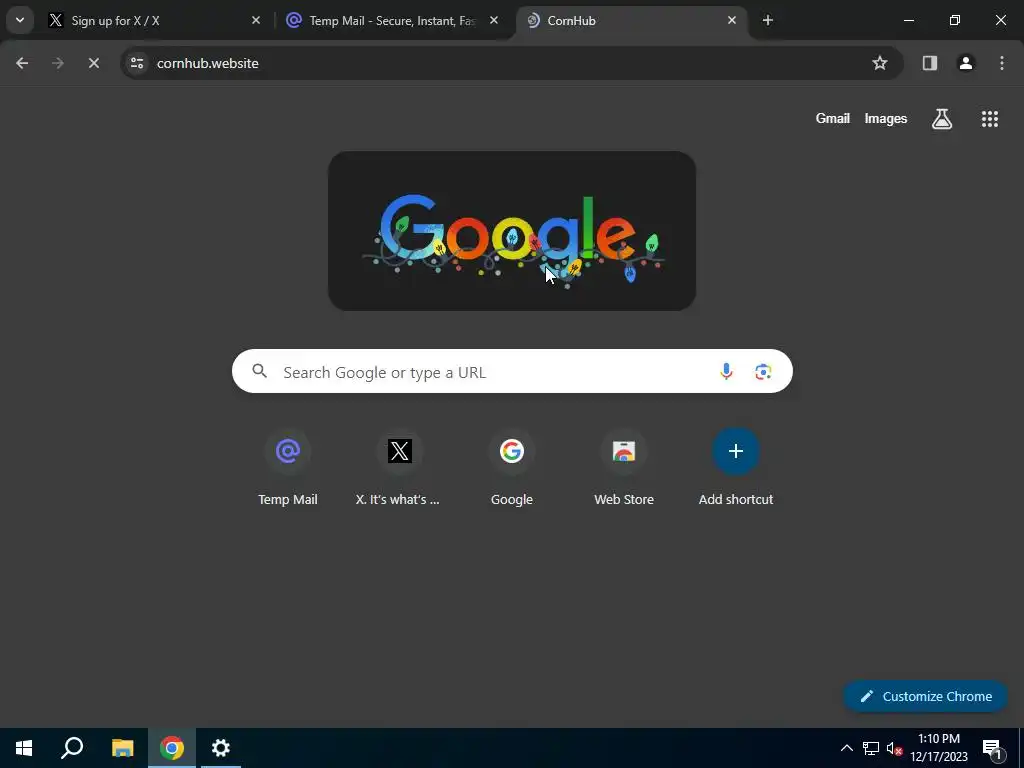Click the magnifier icon in search box
Screen dimensions: 1024x768
click(x=260, y=372)
